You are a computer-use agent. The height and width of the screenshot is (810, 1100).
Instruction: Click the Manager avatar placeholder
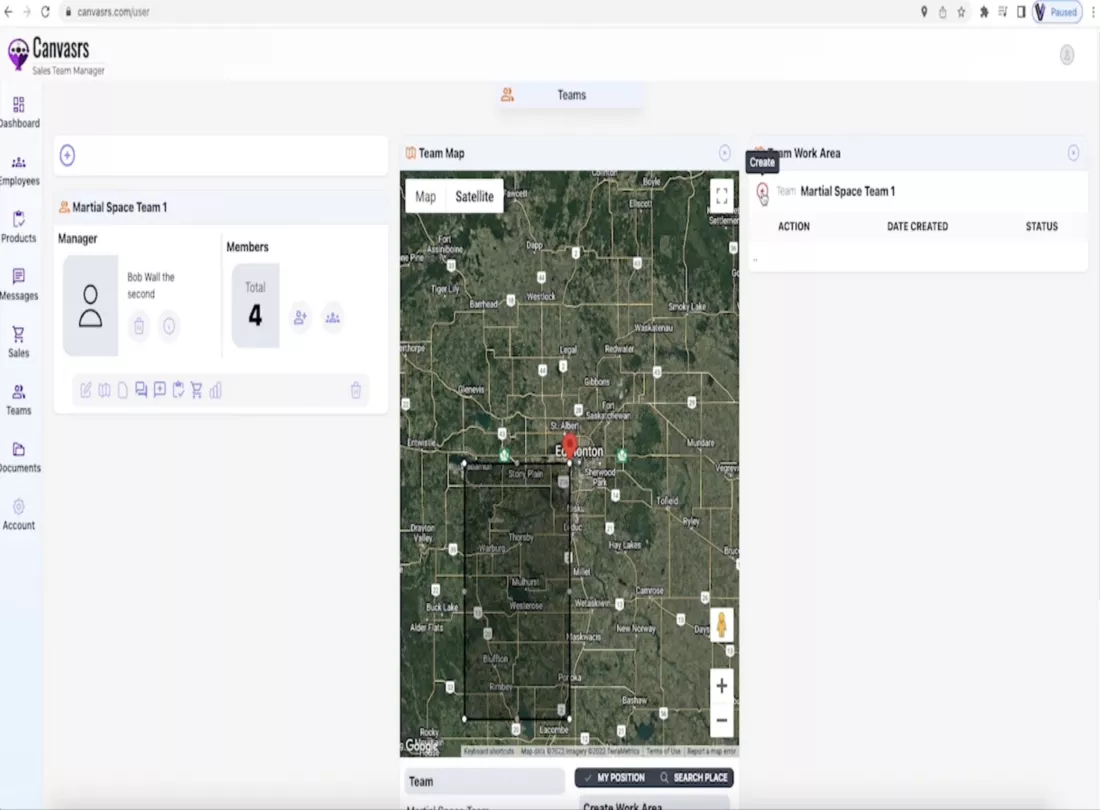tap(90, 305)
